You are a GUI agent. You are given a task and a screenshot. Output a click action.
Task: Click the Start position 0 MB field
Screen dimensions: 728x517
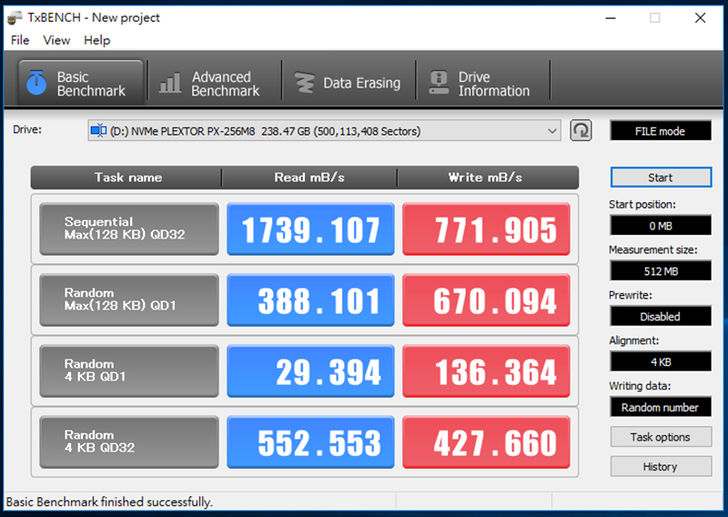(660, 226)
